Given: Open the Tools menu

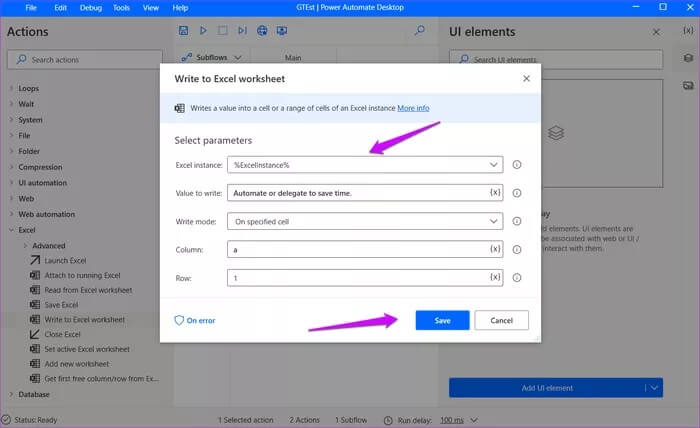Looking at the screenshot, I should tap(121, 8).
